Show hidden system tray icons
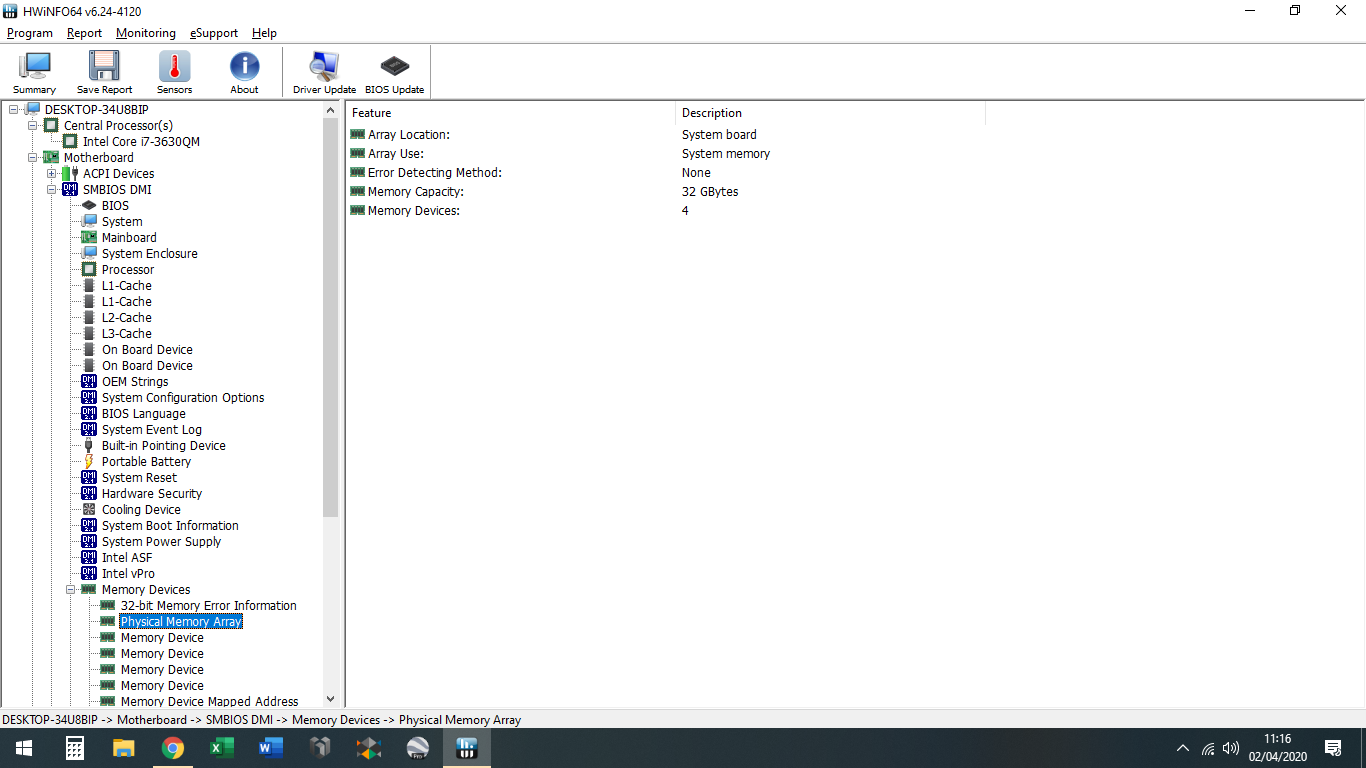This screenshot has height=768, width=1366. click(x=1183, y=748)
